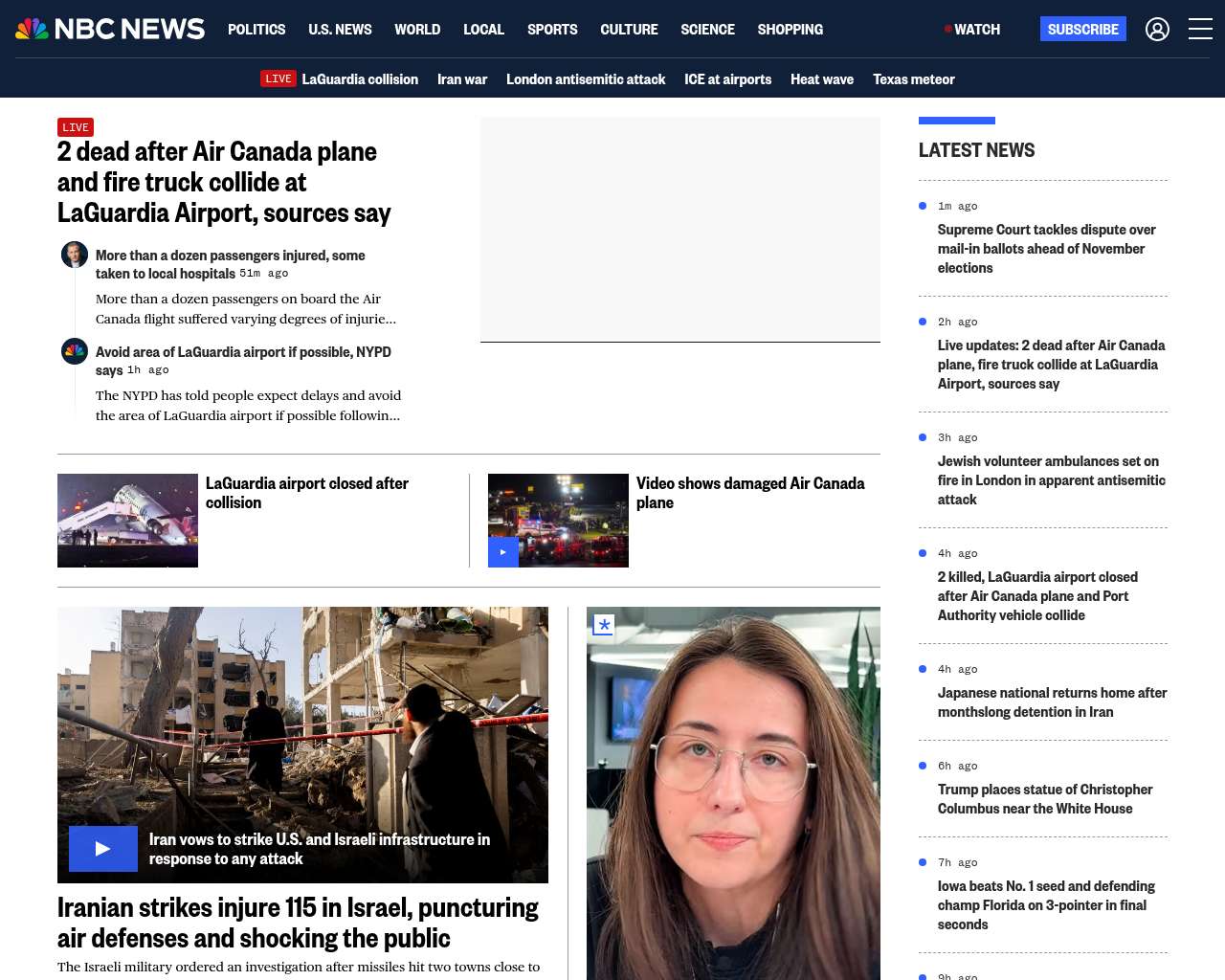Click the NBC avatar beside NYPD update
The height and width of the screenshot is (980, 1225).
point(75,351)
